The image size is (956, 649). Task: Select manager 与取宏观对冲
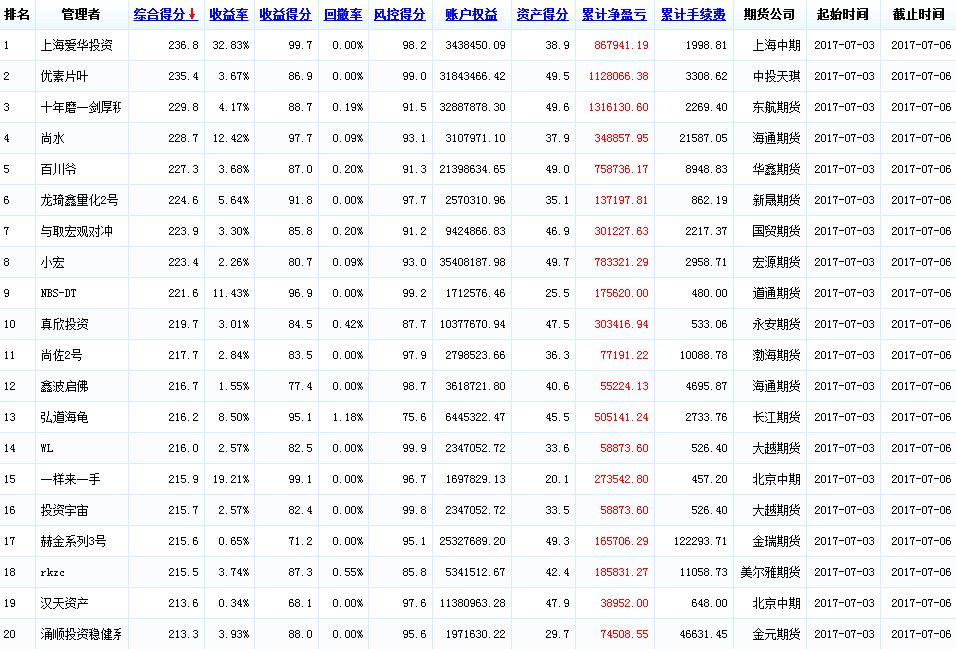76,231
